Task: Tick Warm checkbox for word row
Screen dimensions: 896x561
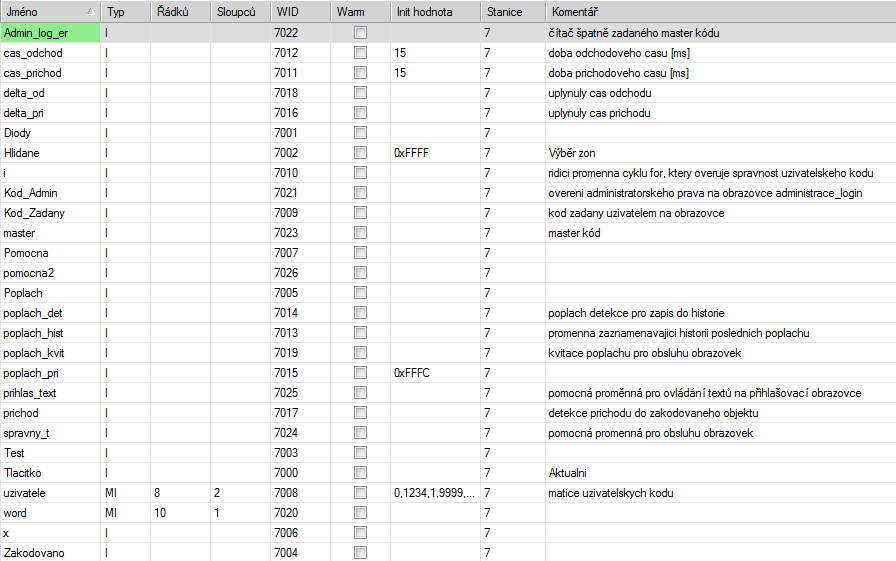Action: coord(360,513)
